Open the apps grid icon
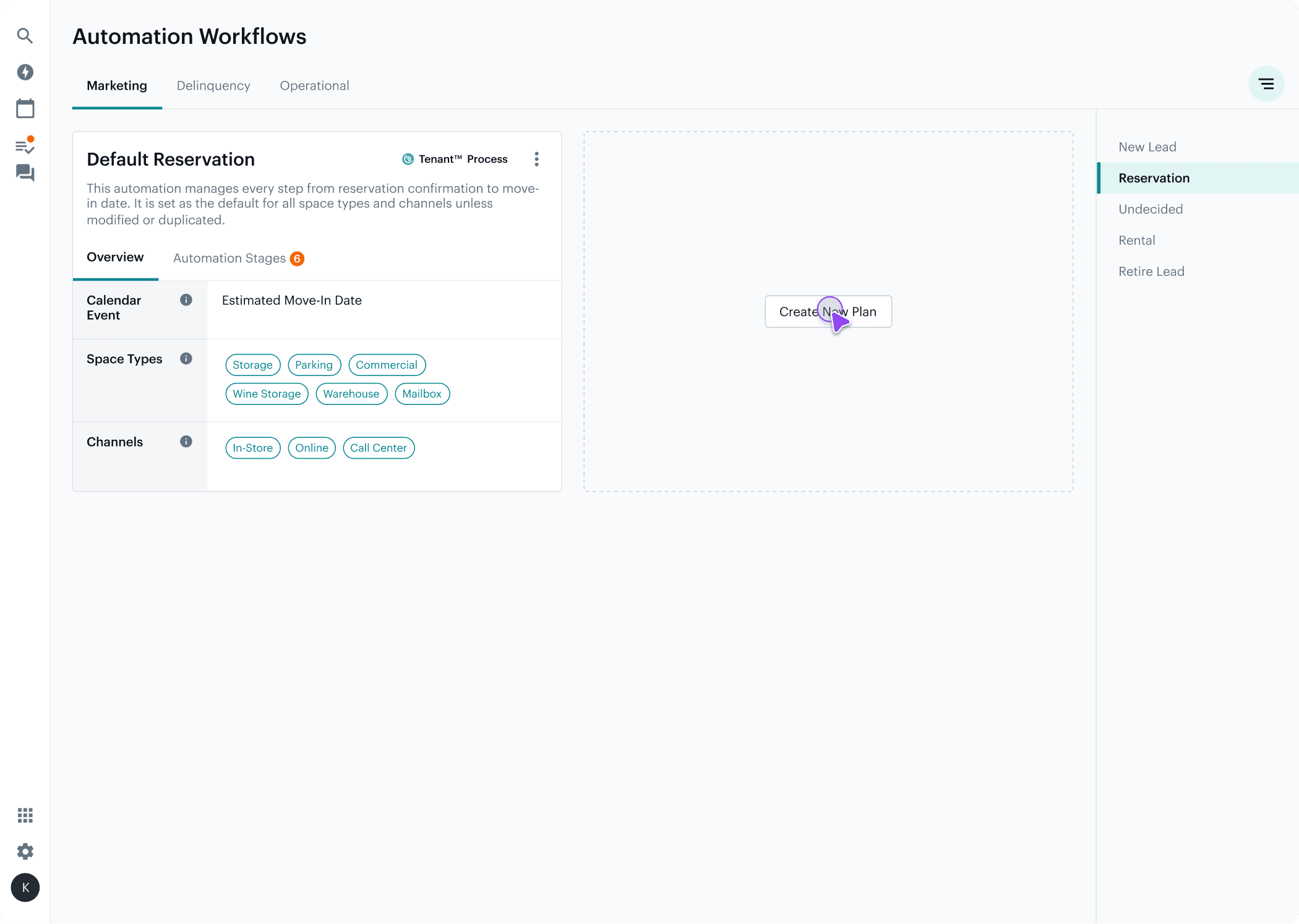Viewport: 1299px width, 924px height. (x=25, y=815)
